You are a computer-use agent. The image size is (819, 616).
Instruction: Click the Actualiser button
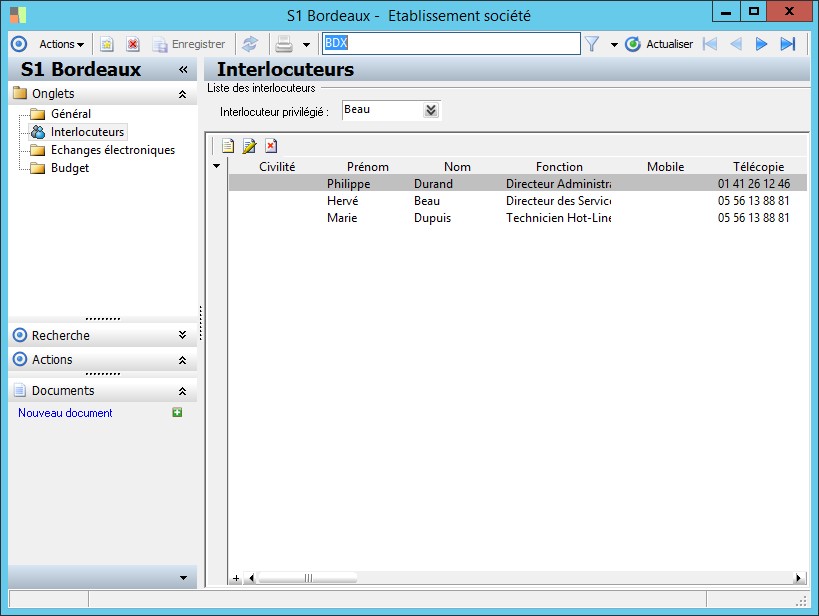point(659,44)
